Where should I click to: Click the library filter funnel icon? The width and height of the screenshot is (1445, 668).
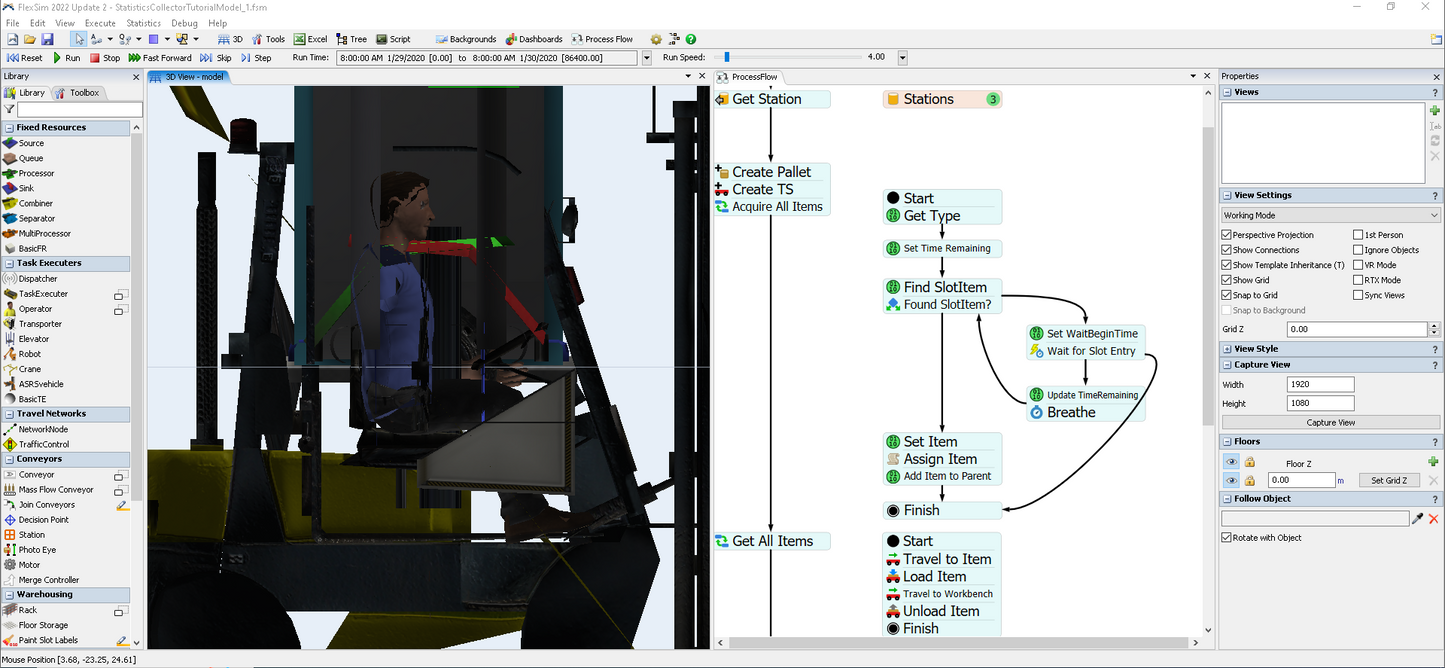coord(9,110)
